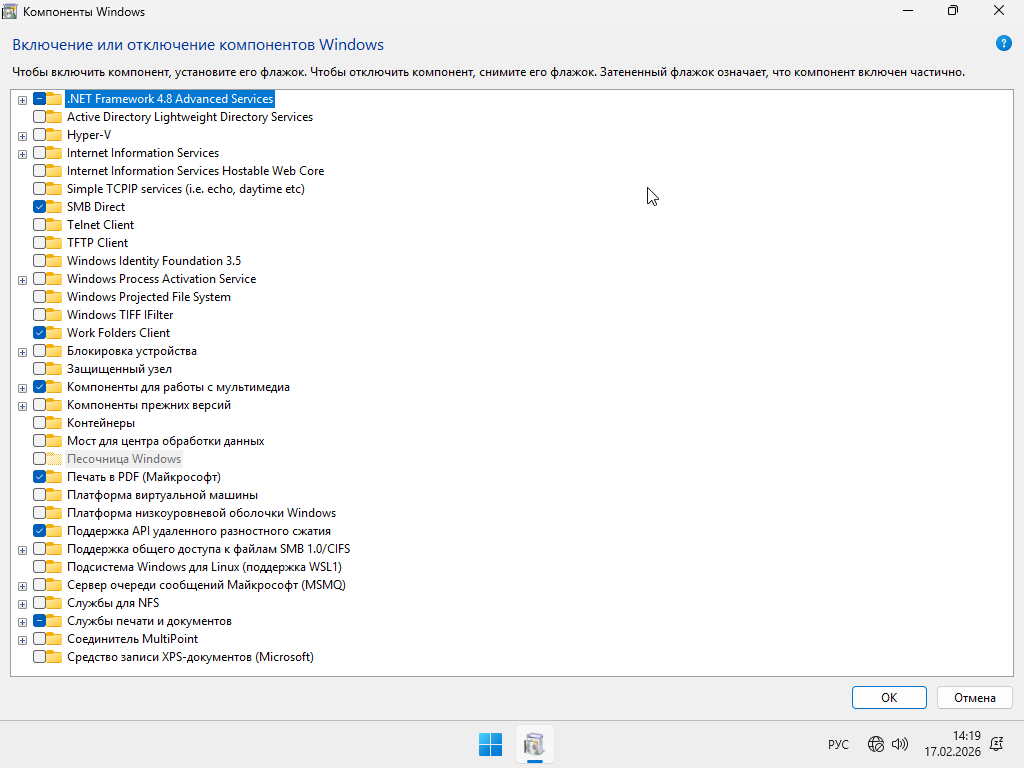Viewport: 1024px width, 768px height.
Task: Uncheck the Work Folders Client checkbox
Action: tap(39, 332)
